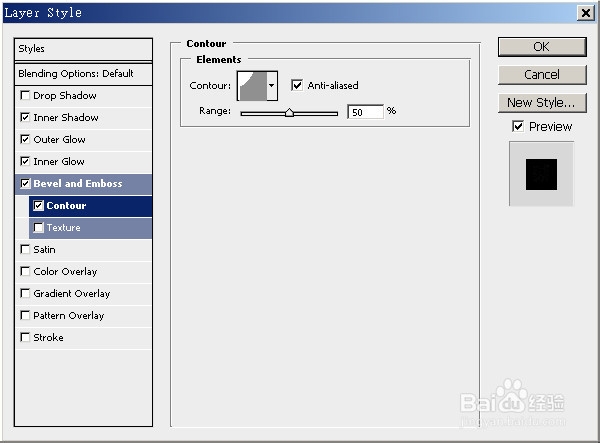Enable the Stroke checkbox
600x443 pixels.
tap(25, 337)
